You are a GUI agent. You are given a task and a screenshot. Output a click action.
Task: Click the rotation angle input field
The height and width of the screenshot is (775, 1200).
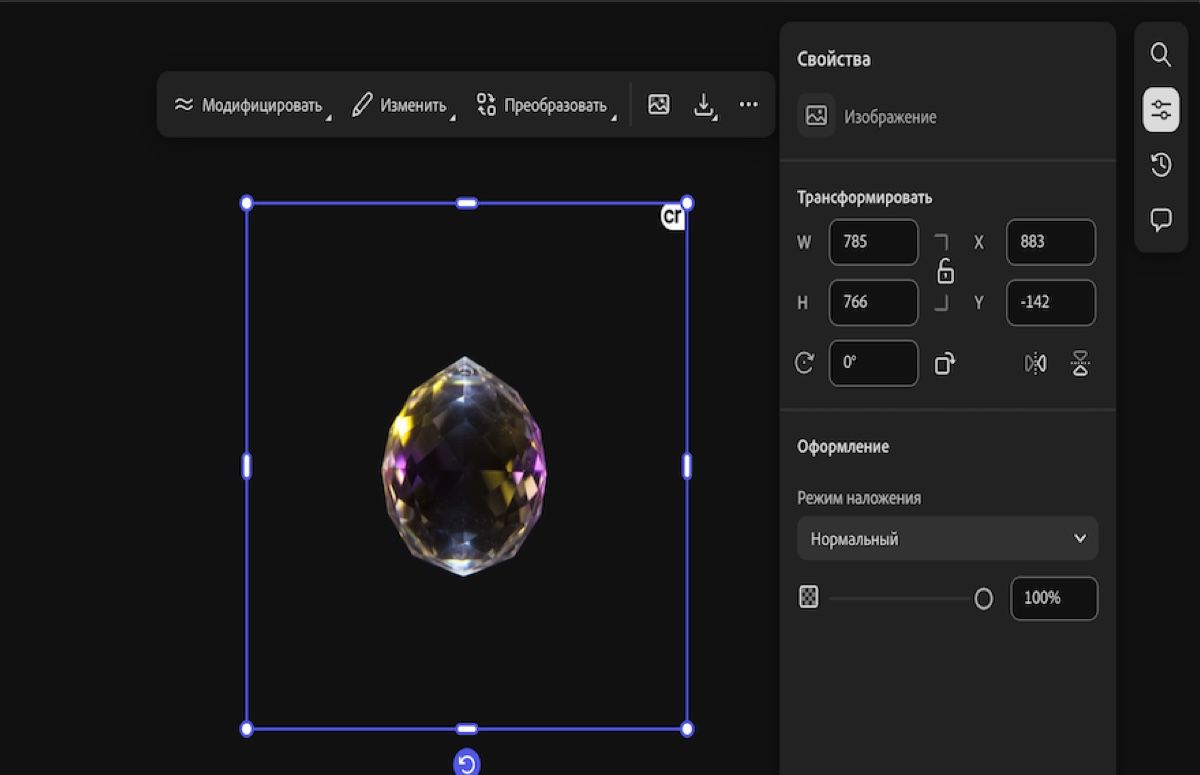(873, 363)
